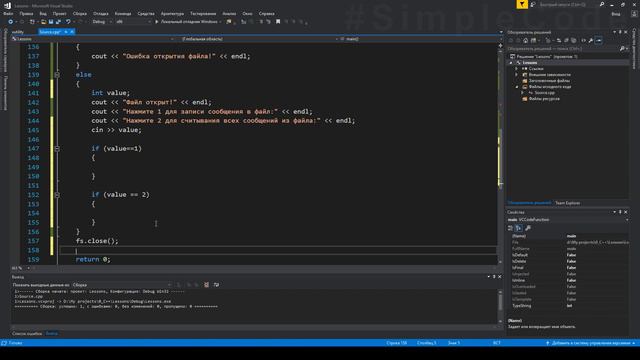Open the Debug configuration dropdown
The image size is (640, 360).
(101, 22)
